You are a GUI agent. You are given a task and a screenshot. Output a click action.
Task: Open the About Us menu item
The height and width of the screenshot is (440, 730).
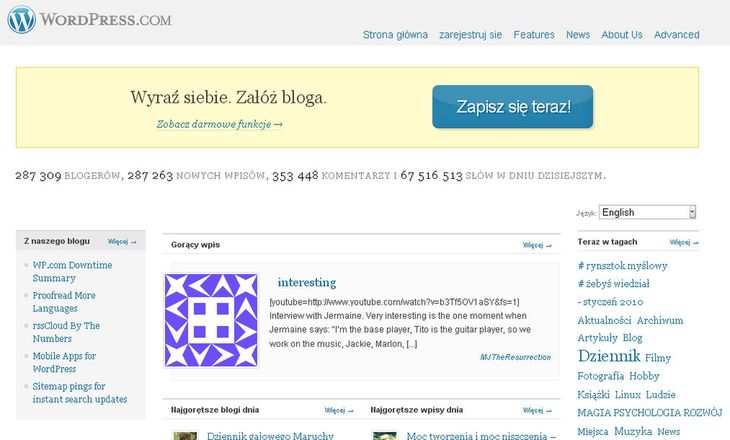pyautogui.click(x=622, y=35)
